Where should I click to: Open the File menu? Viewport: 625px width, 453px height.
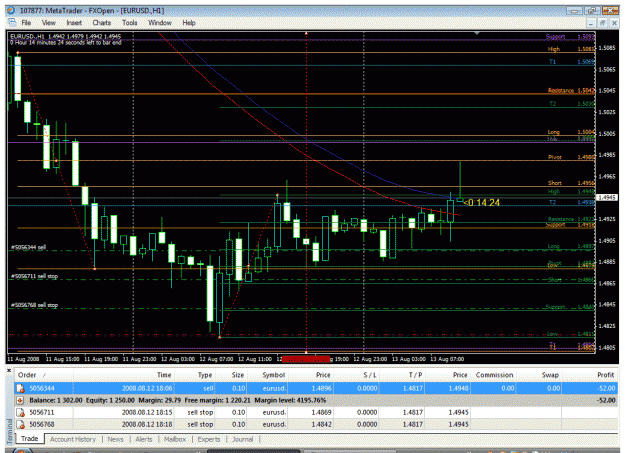(26, 23)
